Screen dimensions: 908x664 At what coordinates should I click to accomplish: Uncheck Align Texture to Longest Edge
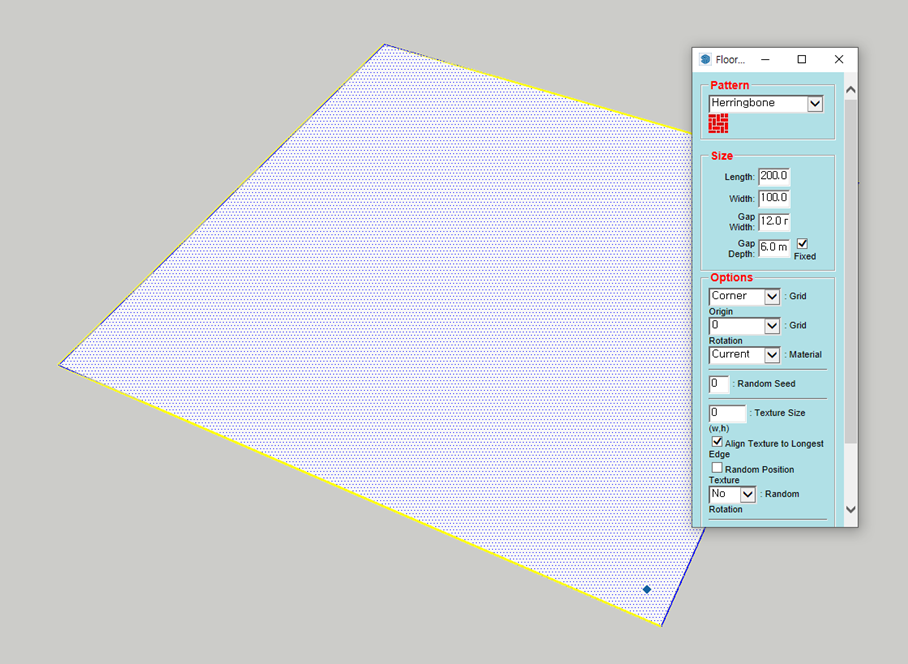pos(717,442)
